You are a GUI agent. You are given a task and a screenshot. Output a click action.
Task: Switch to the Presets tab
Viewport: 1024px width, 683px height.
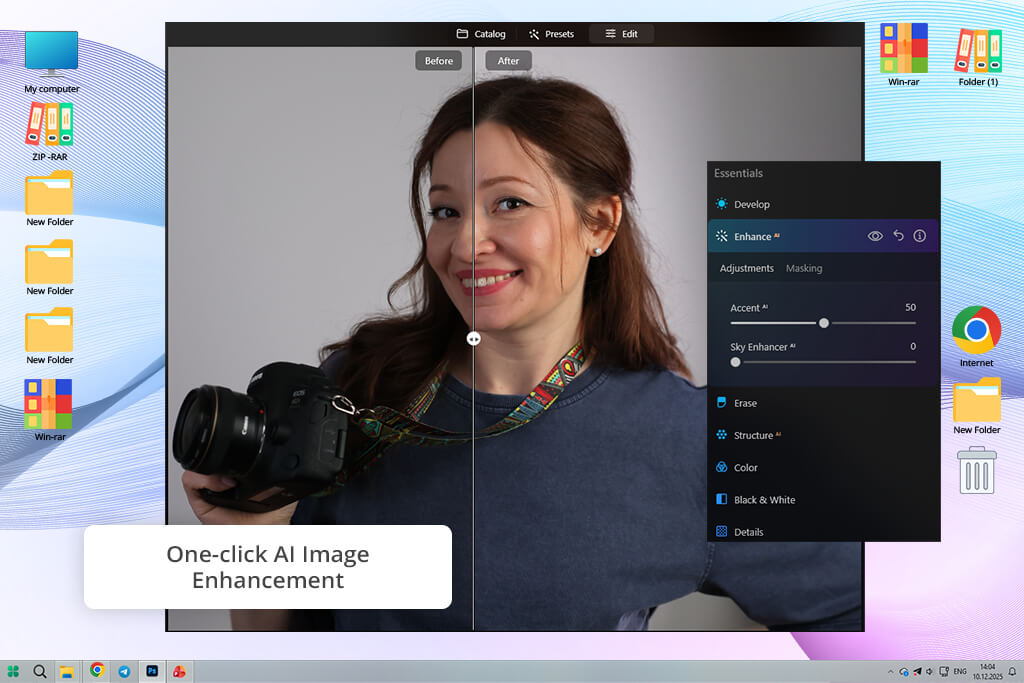click(551, 34)
